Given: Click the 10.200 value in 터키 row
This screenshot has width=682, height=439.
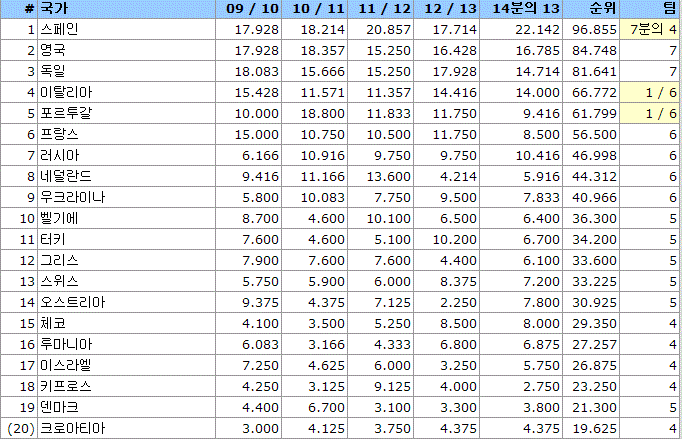Looking at the screenshot, I should coord(455,239).
